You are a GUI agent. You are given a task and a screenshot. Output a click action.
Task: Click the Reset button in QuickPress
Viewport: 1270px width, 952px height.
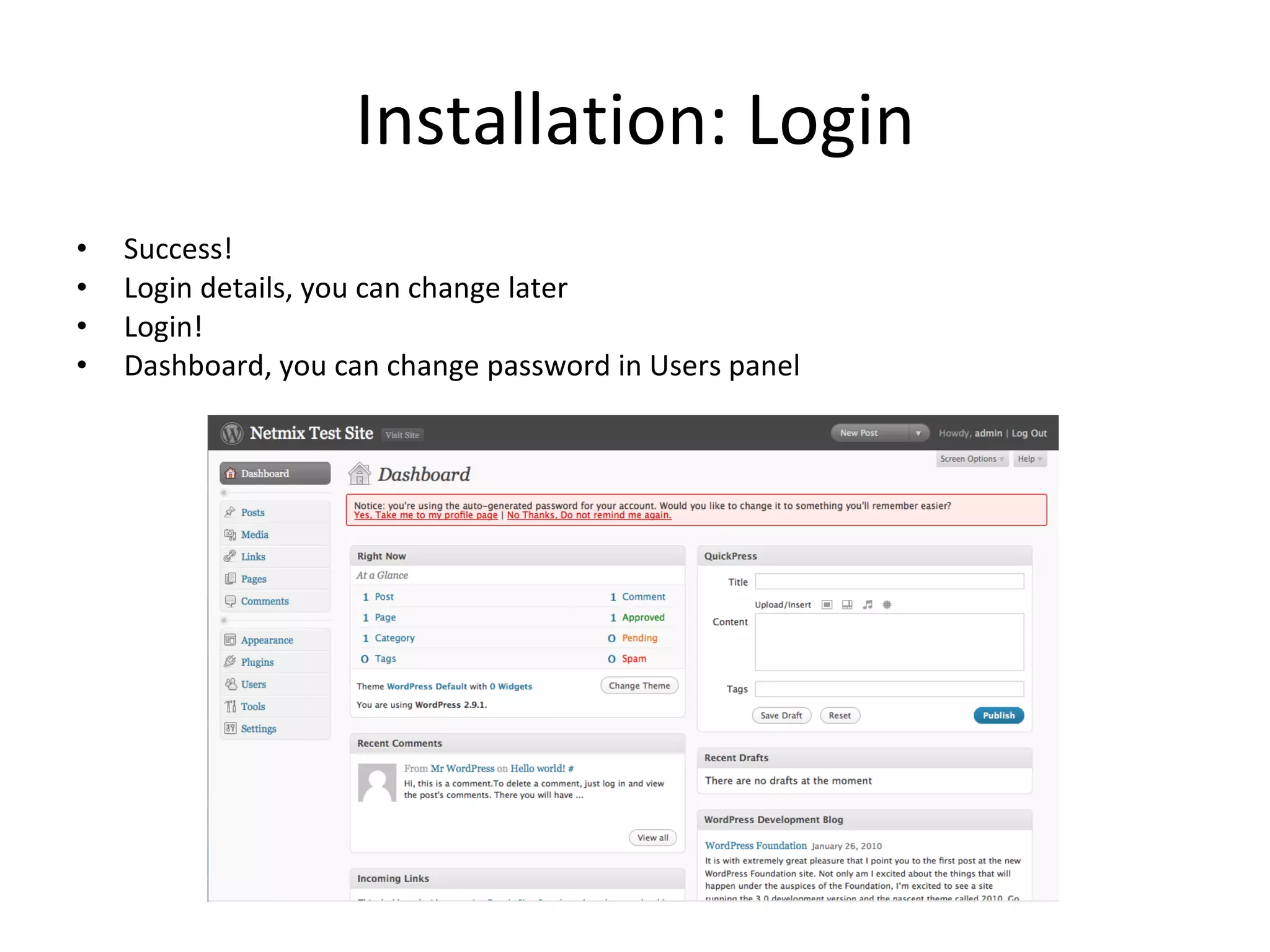pyautogui.click(x=840, y=715)
